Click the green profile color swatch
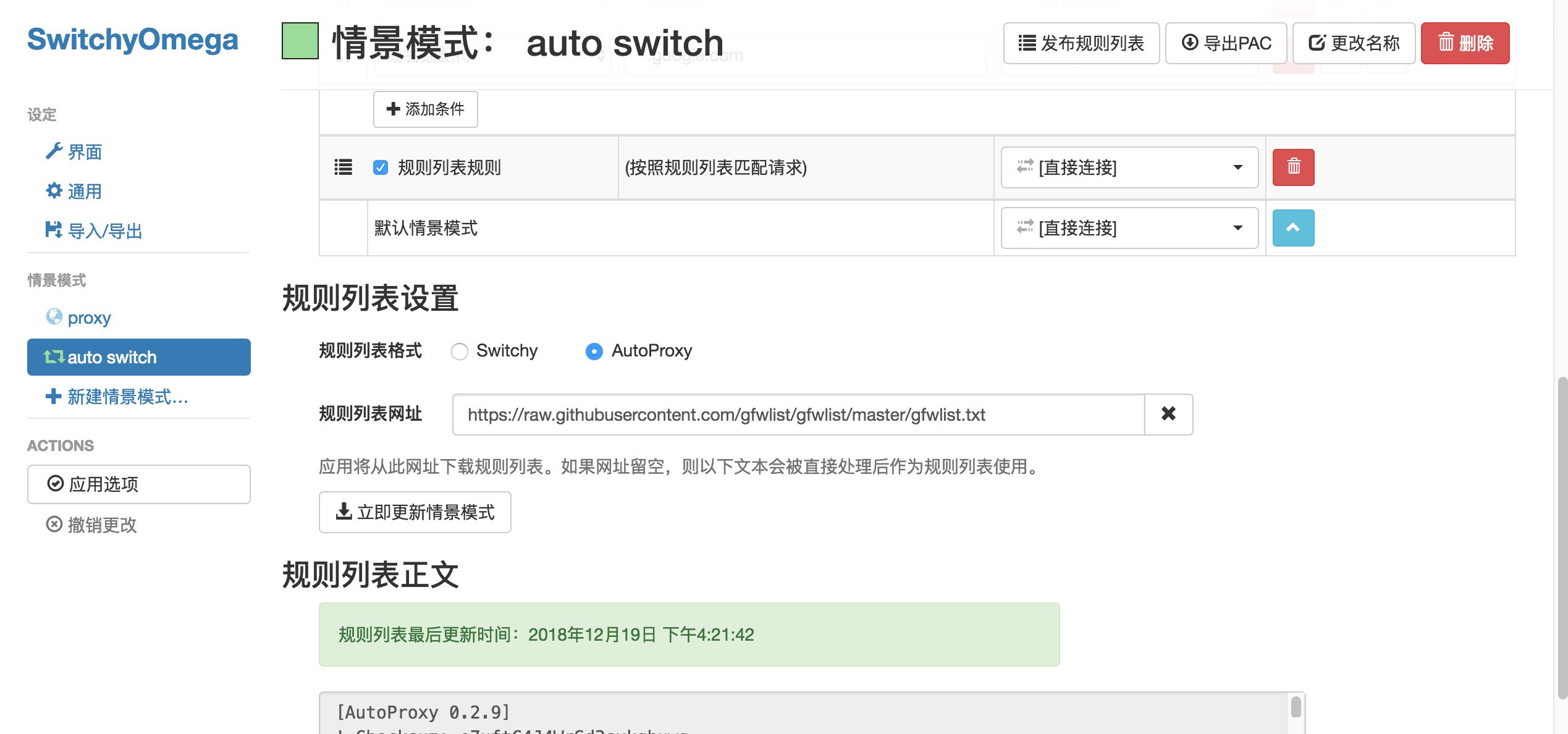 (300, 41)
